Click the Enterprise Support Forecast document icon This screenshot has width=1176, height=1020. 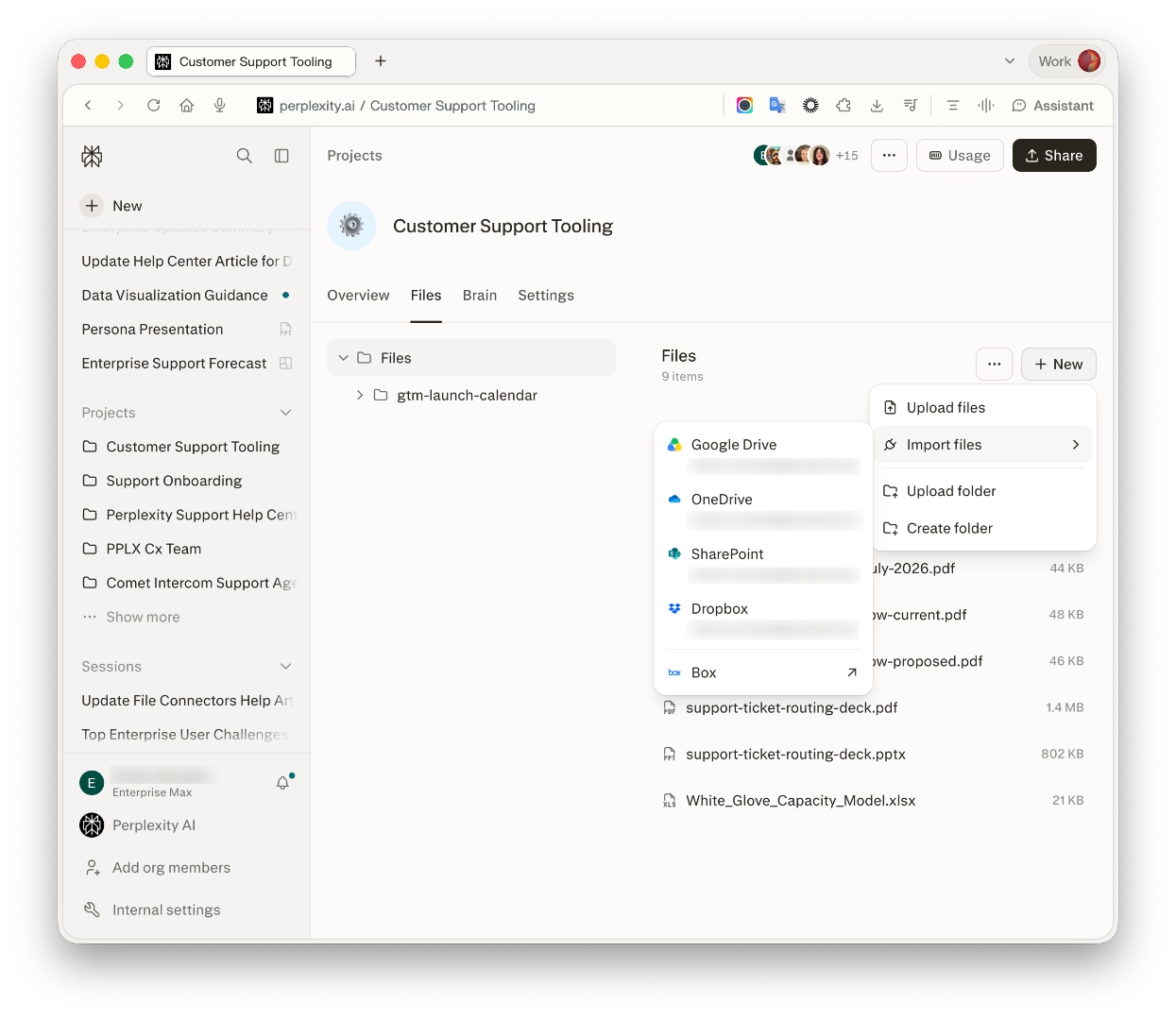[x=286, y=364]
